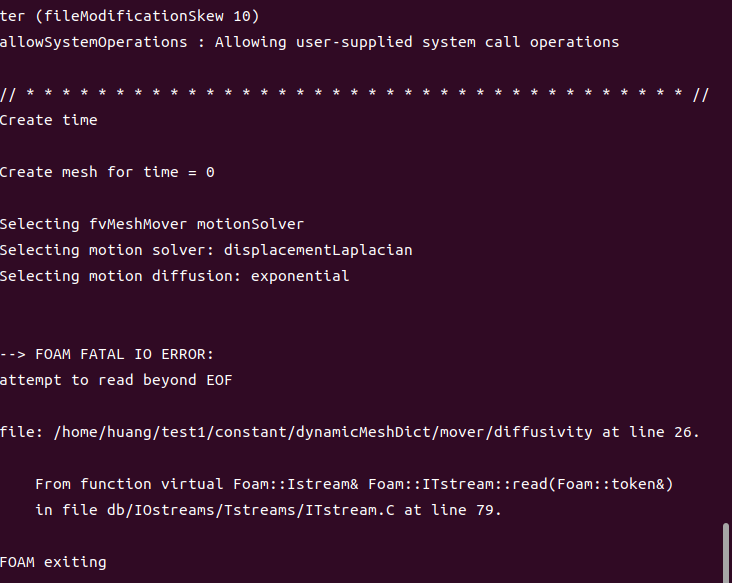The image size is (732, 583).
Task: Click the 'Create mesh for time = 0' line
Action: click(x=107, y=172)
